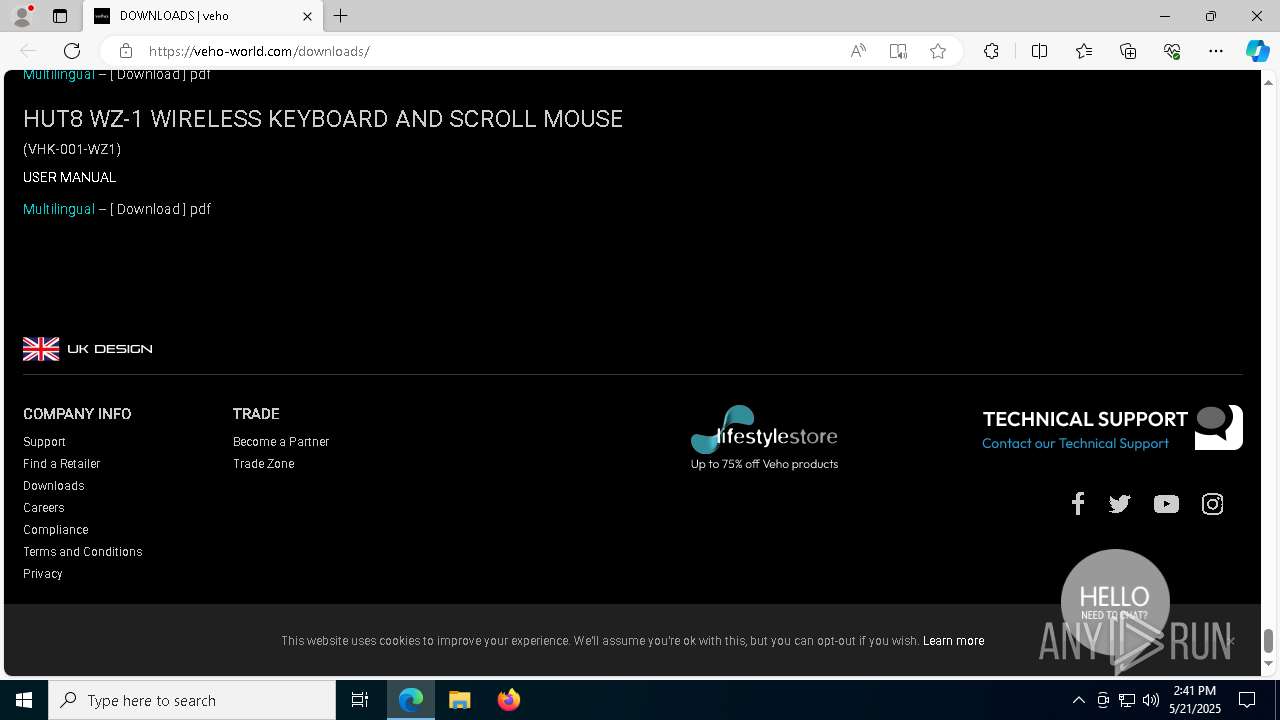Open Task View on taskbar
This screenshot has height=720, width=1280.
coord(360,700)
